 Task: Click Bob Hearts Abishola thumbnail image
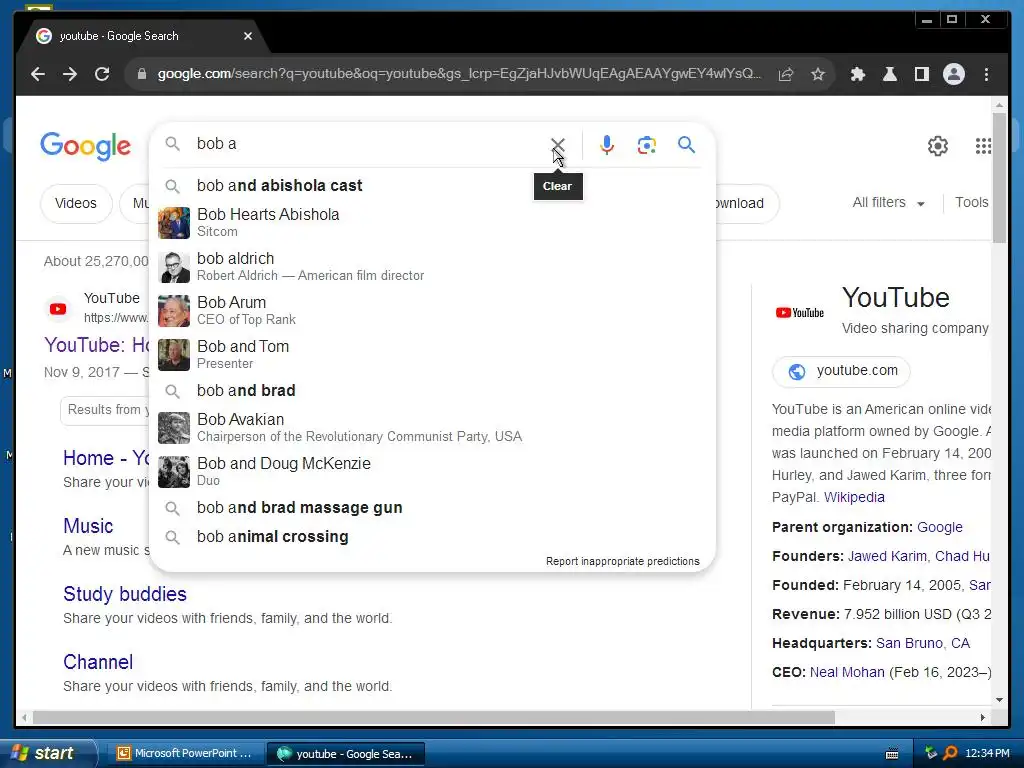point(174,223)
